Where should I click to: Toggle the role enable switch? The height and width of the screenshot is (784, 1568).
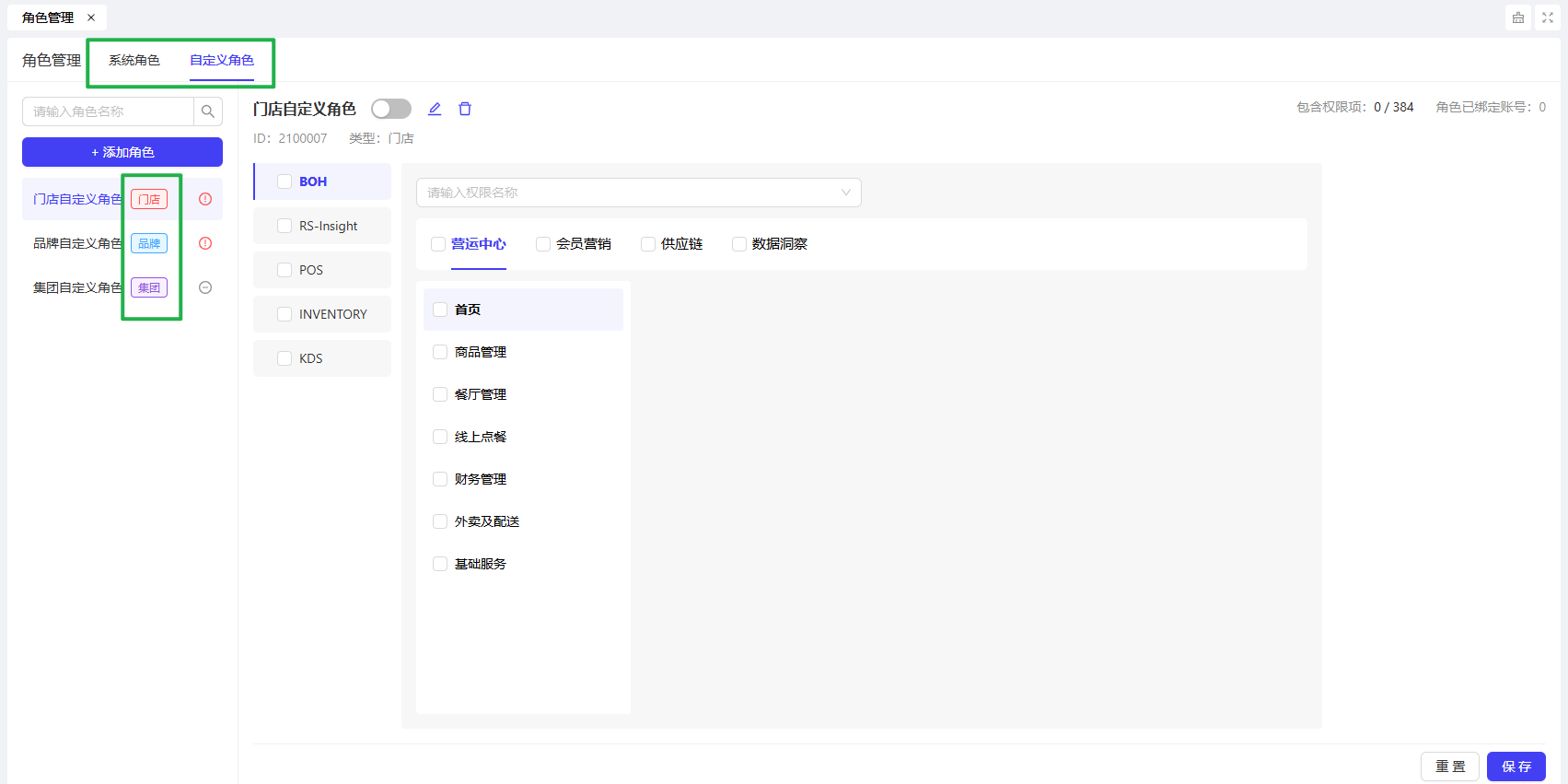pos(391,109)
